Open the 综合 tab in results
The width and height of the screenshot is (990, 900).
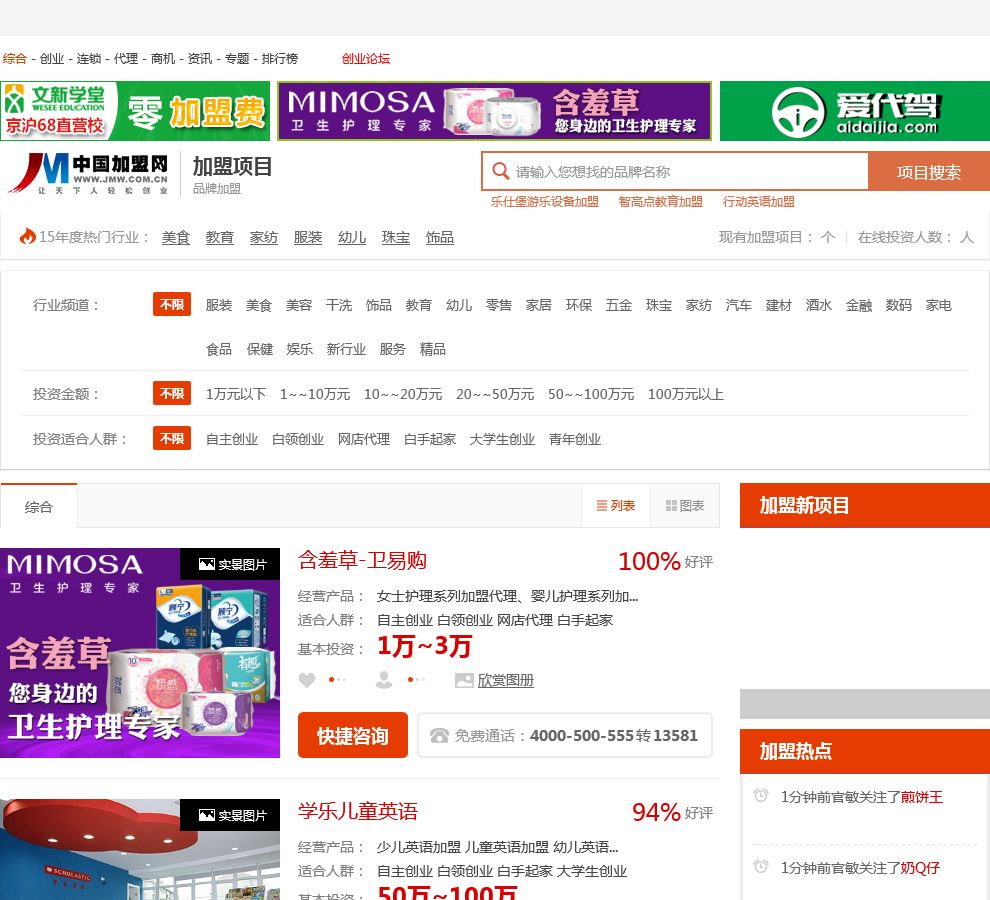click(x=39, y=507)
